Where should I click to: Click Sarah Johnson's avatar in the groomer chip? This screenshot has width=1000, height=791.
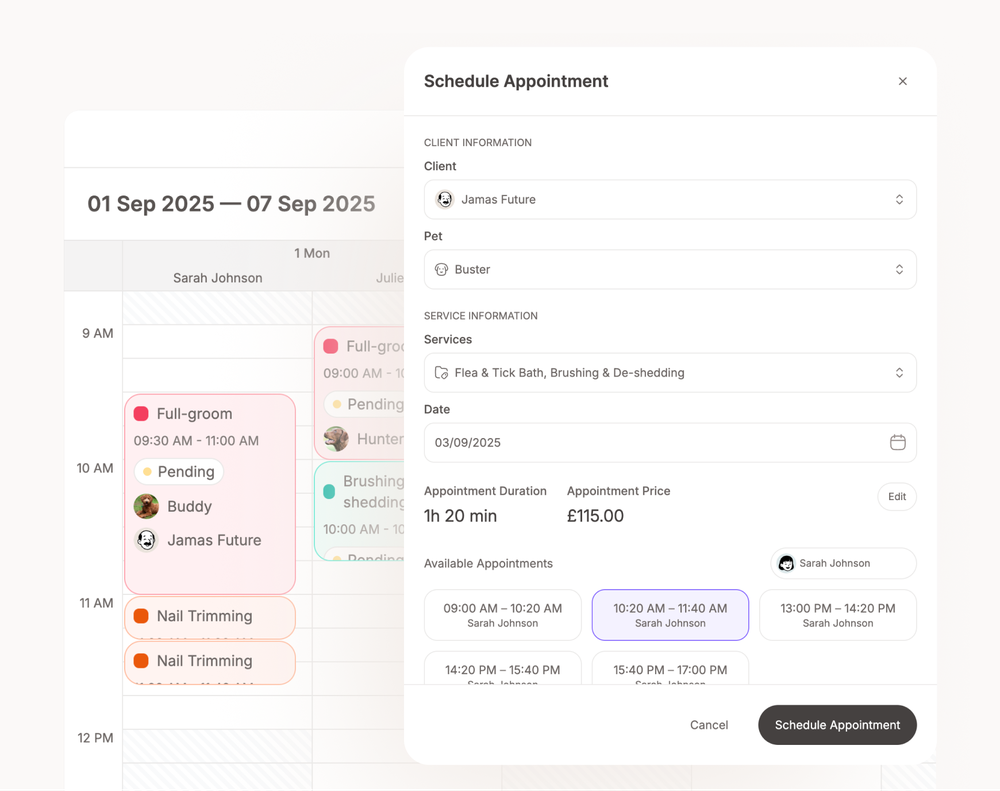(787, 563)
